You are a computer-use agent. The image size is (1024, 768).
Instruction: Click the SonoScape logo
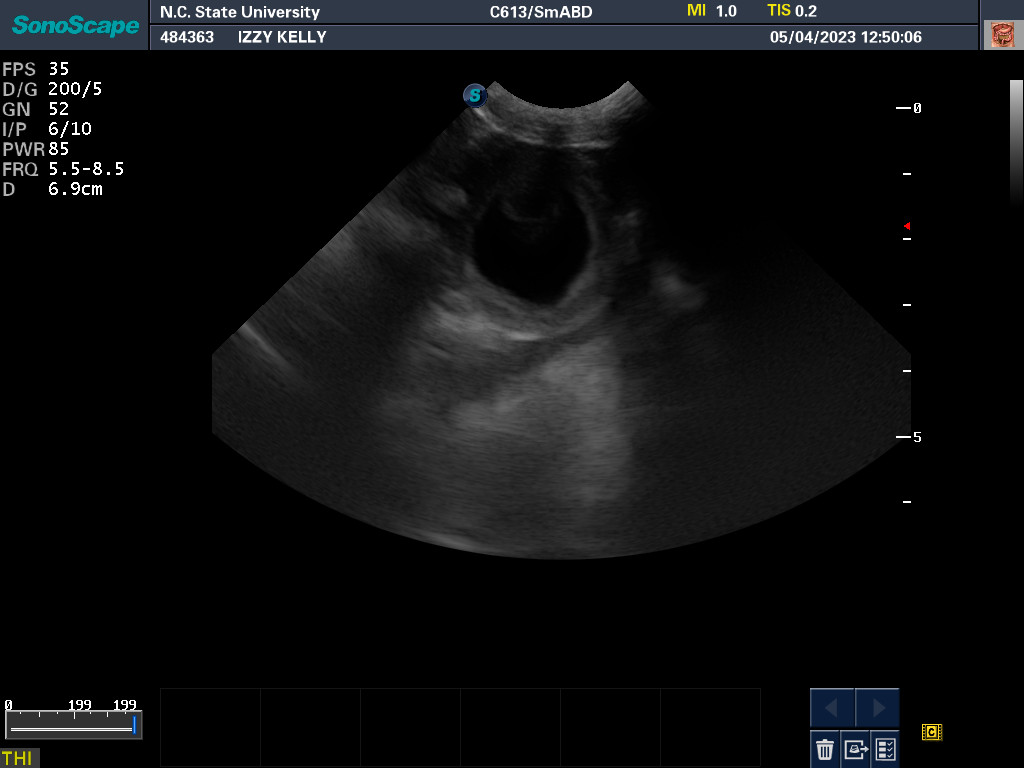click(75, 25)
